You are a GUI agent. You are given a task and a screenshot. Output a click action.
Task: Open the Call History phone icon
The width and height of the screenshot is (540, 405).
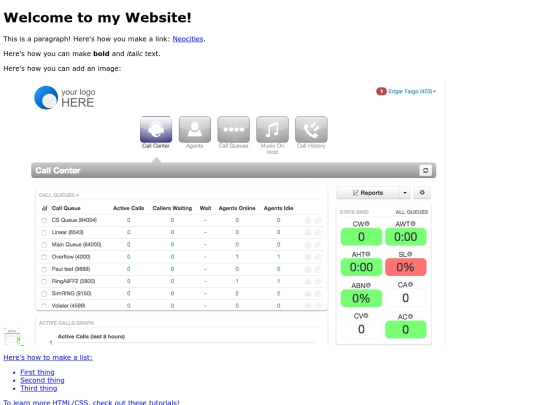311,129
